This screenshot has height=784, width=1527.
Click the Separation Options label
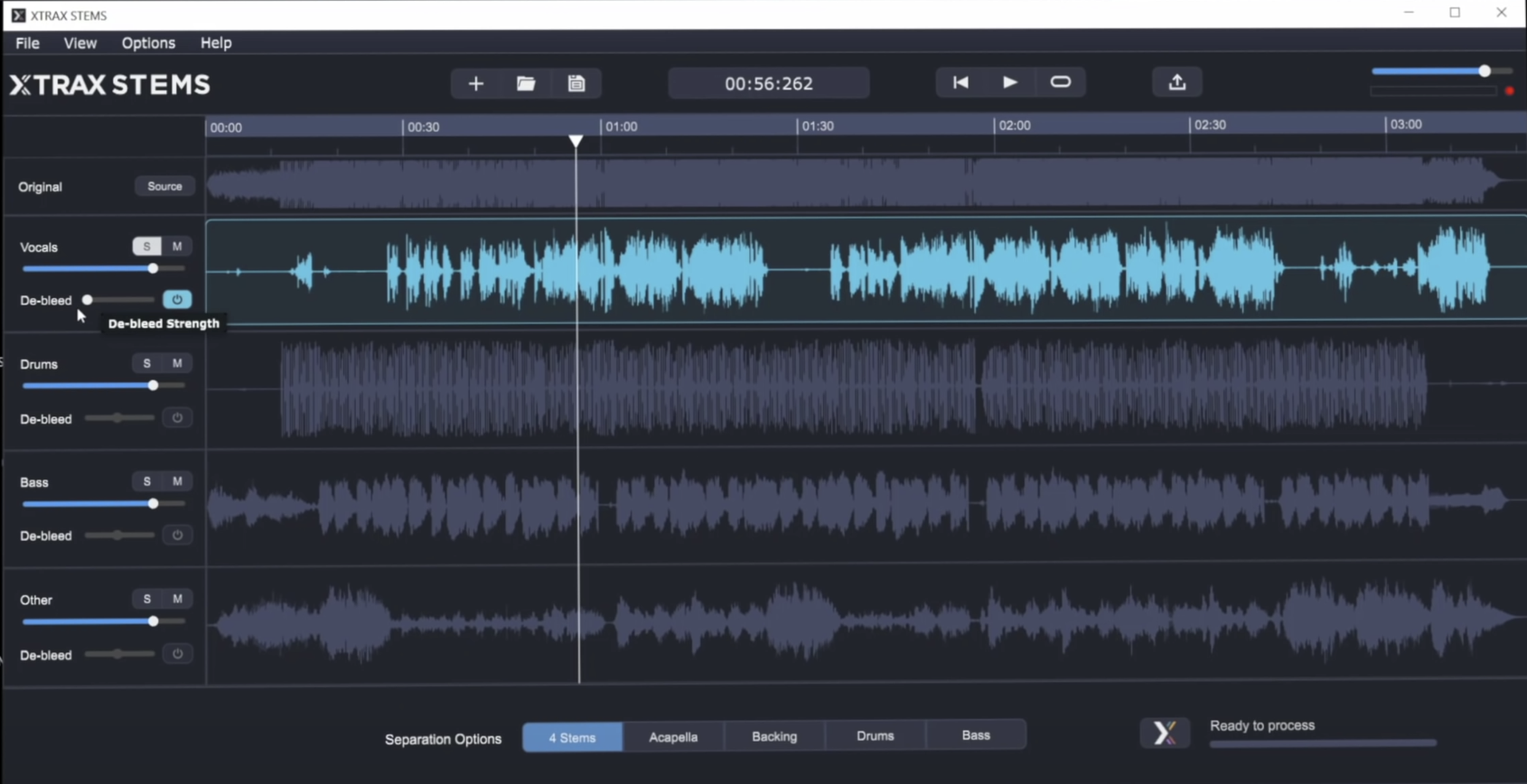443,739
